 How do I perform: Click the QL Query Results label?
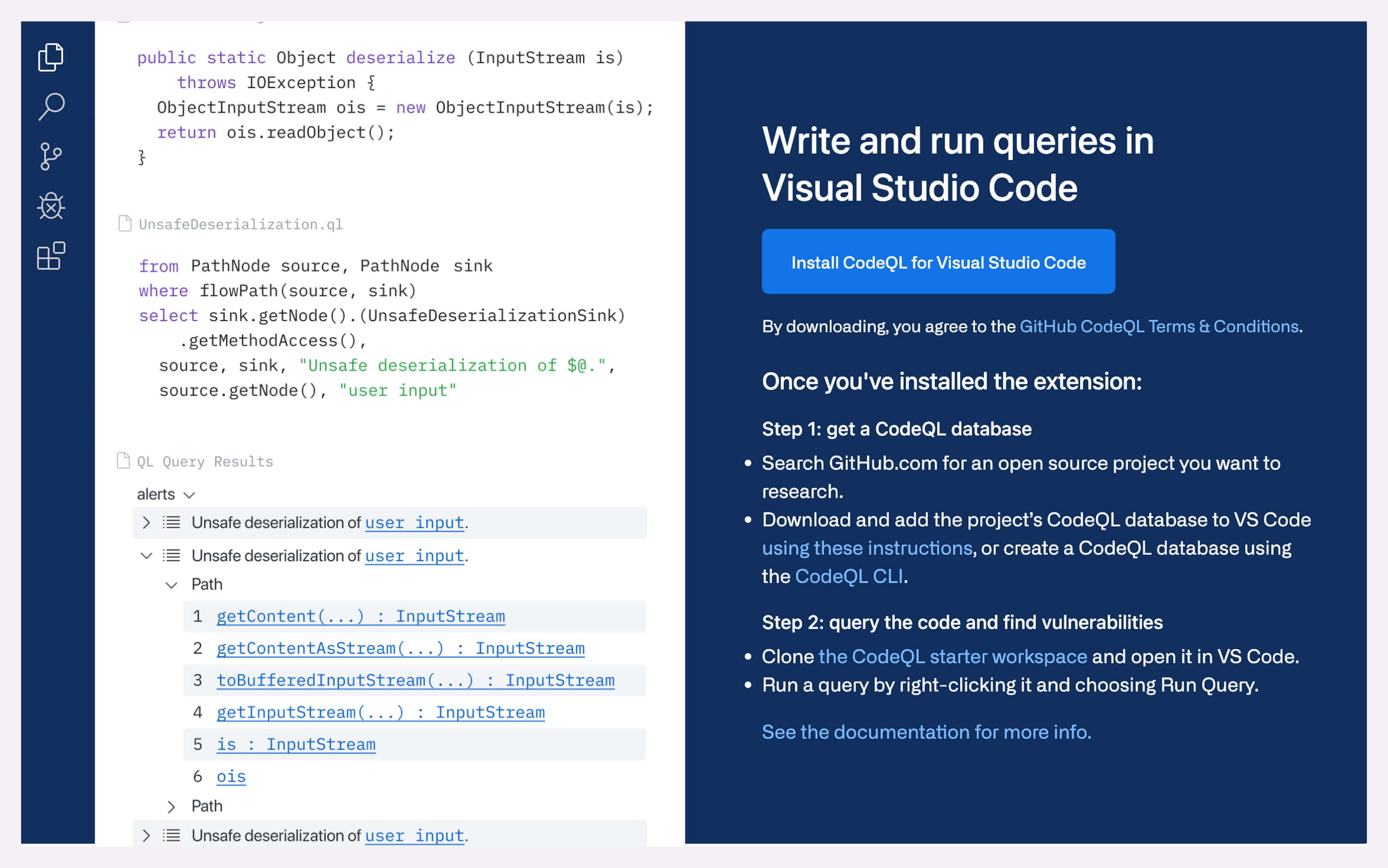click(x=204, y=461)
